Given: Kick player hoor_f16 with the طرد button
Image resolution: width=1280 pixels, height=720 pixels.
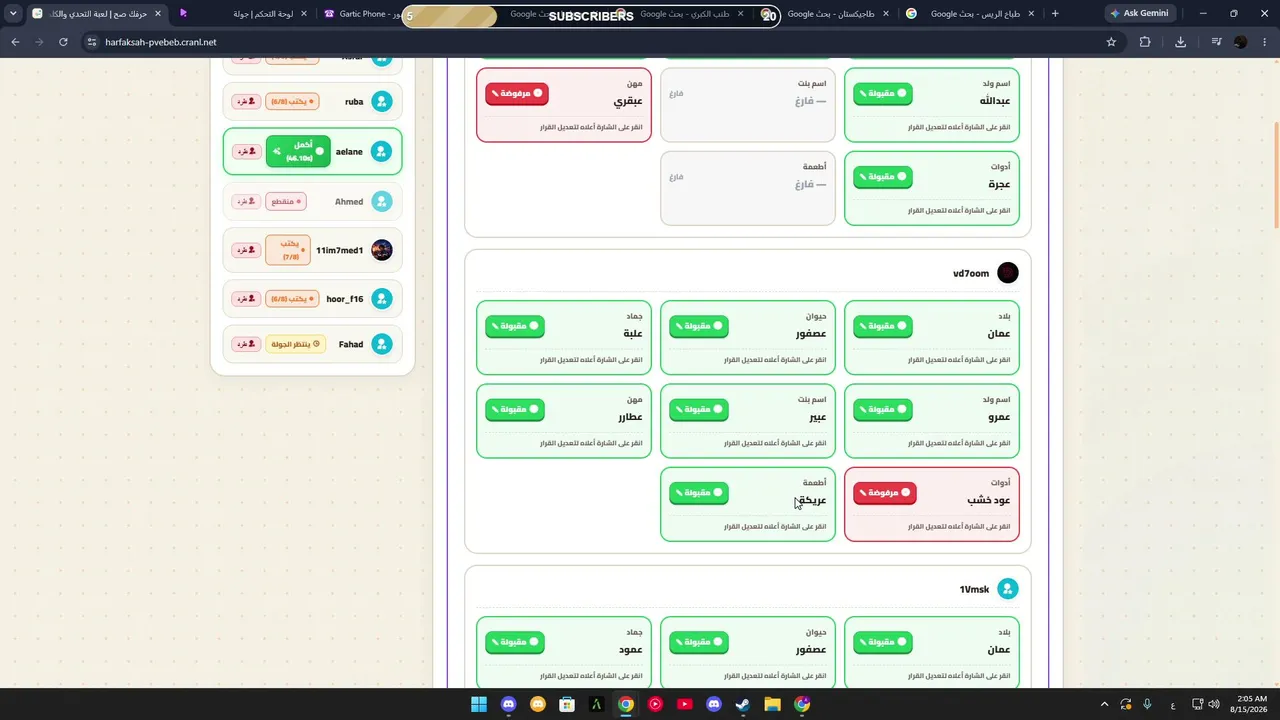Looking at the screenshot, I should [x=245, y=299].
